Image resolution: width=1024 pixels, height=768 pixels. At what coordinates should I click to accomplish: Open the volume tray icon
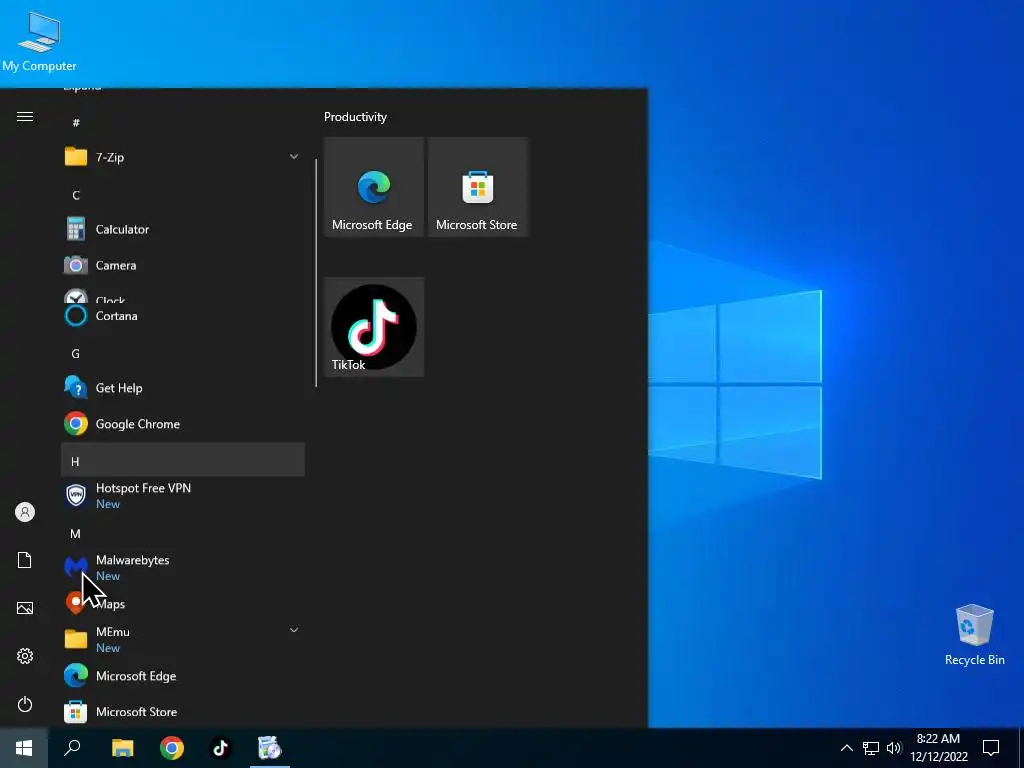[894, 748]
